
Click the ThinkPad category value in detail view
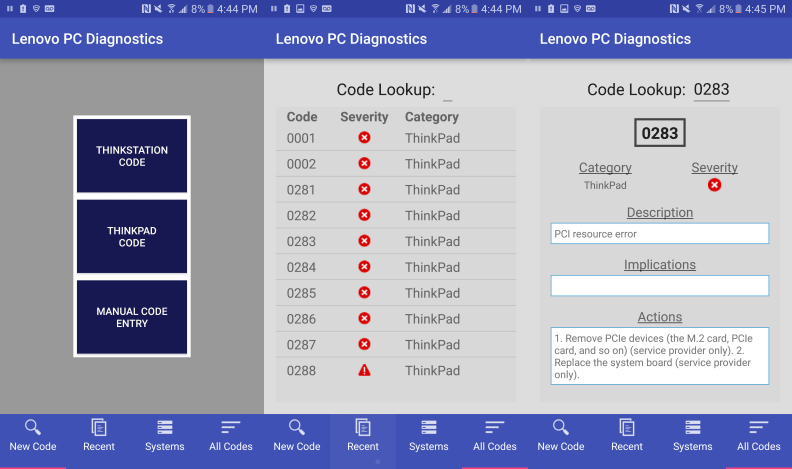605,185
